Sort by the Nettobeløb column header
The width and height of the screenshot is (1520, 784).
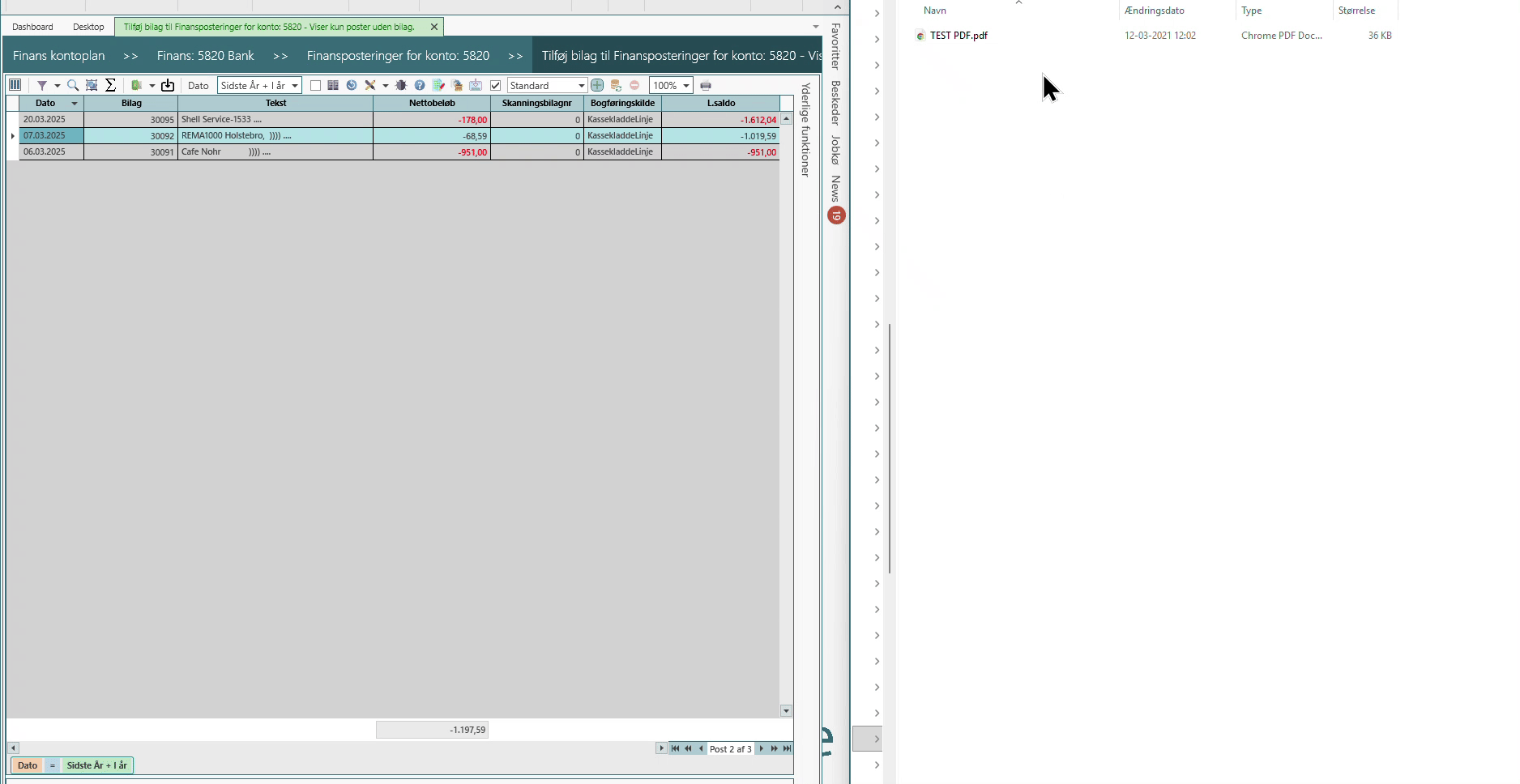432,103
